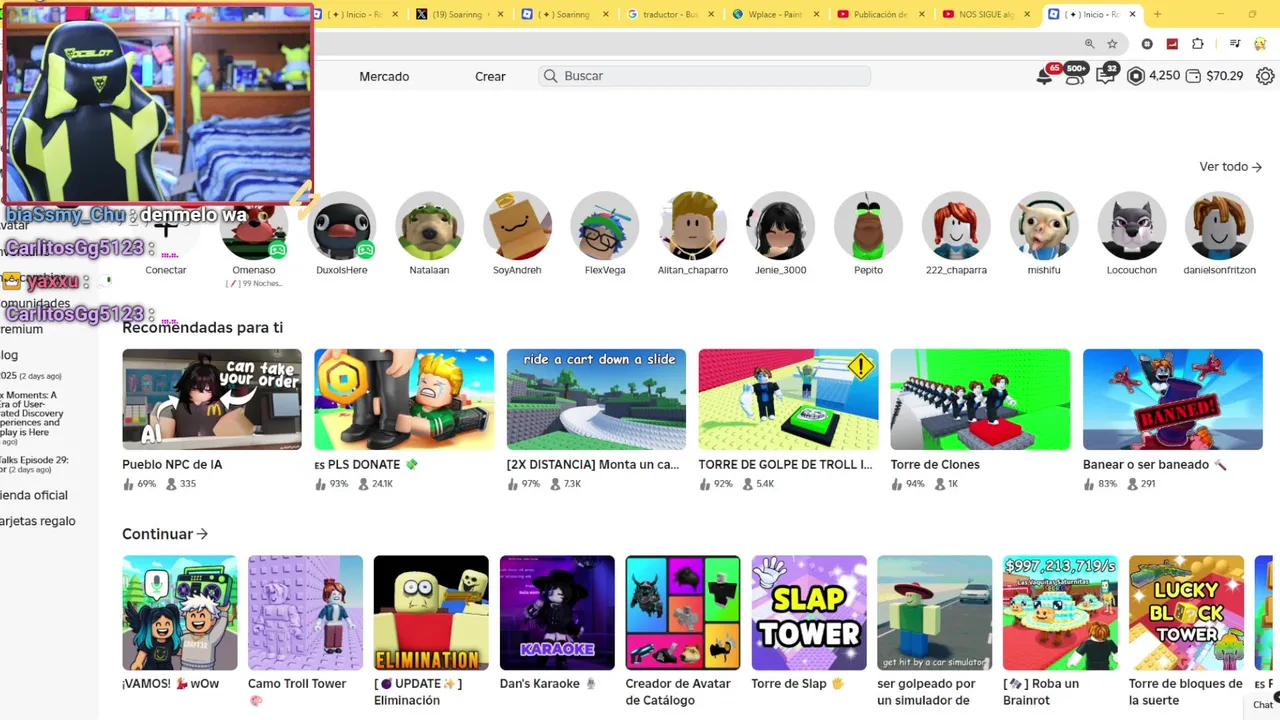
Task: Open the Camo Troll Tower thumbnail
Action: 305,613
